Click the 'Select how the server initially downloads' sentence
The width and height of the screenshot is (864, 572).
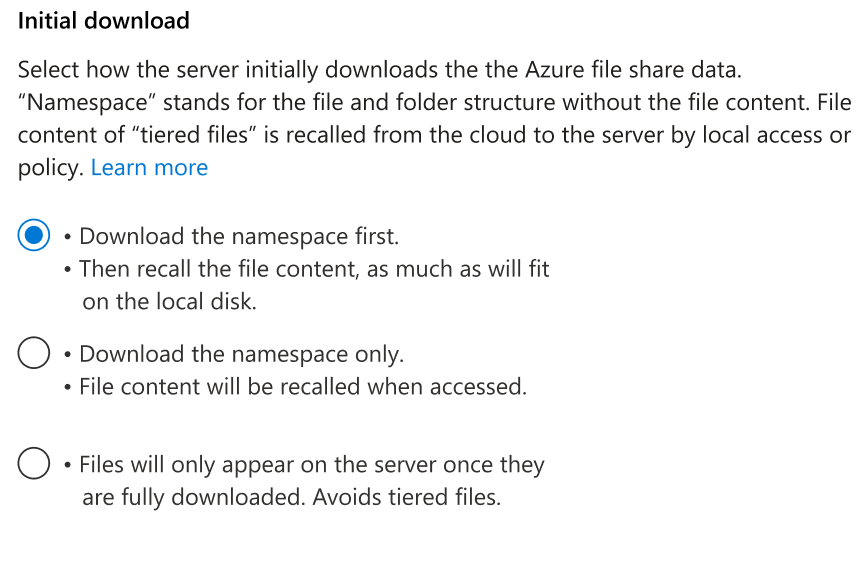380,70
